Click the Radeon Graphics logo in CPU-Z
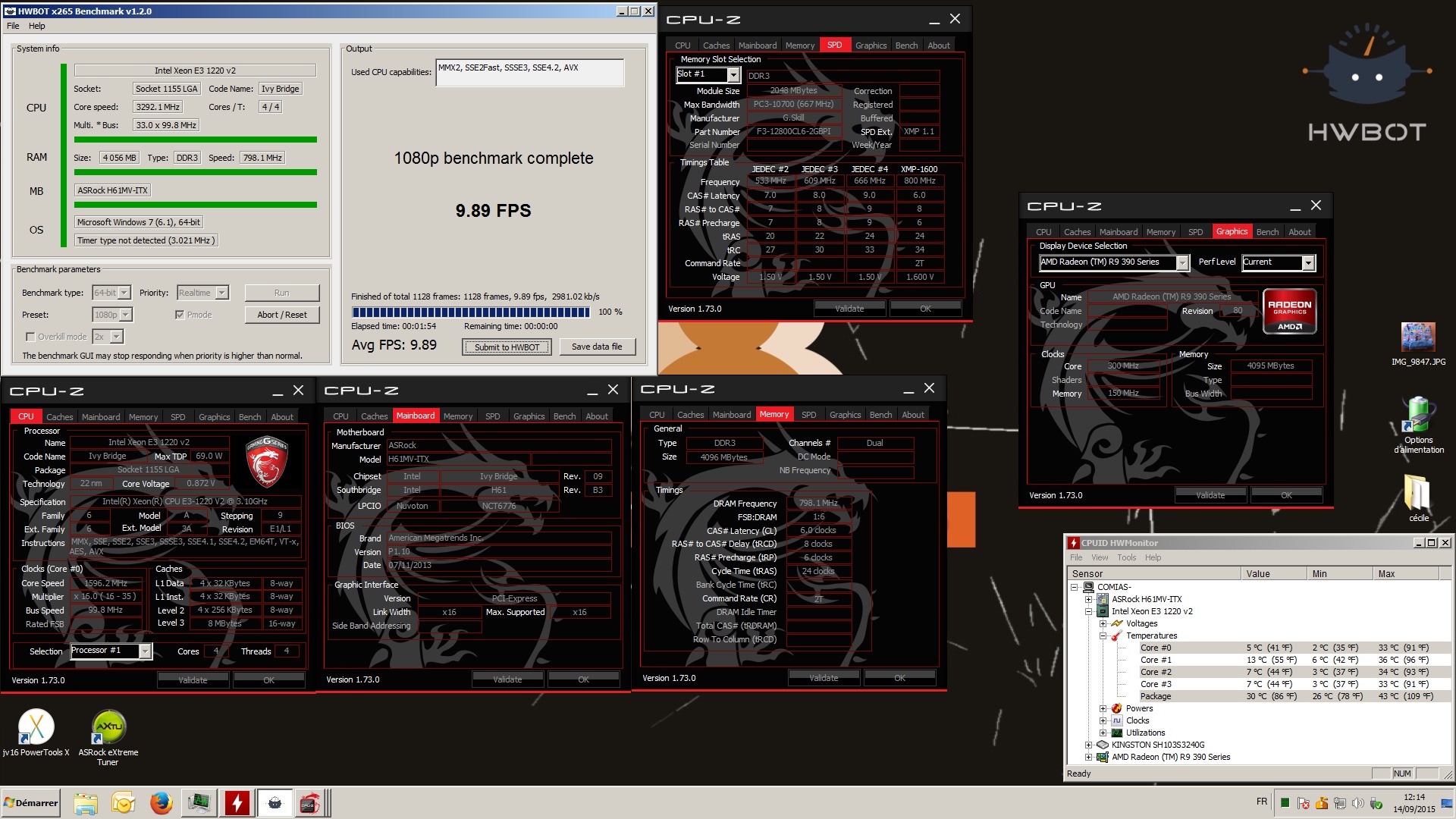Image resolution: width=1456 pixels, height=819 pixels. tap(1289, 312)
